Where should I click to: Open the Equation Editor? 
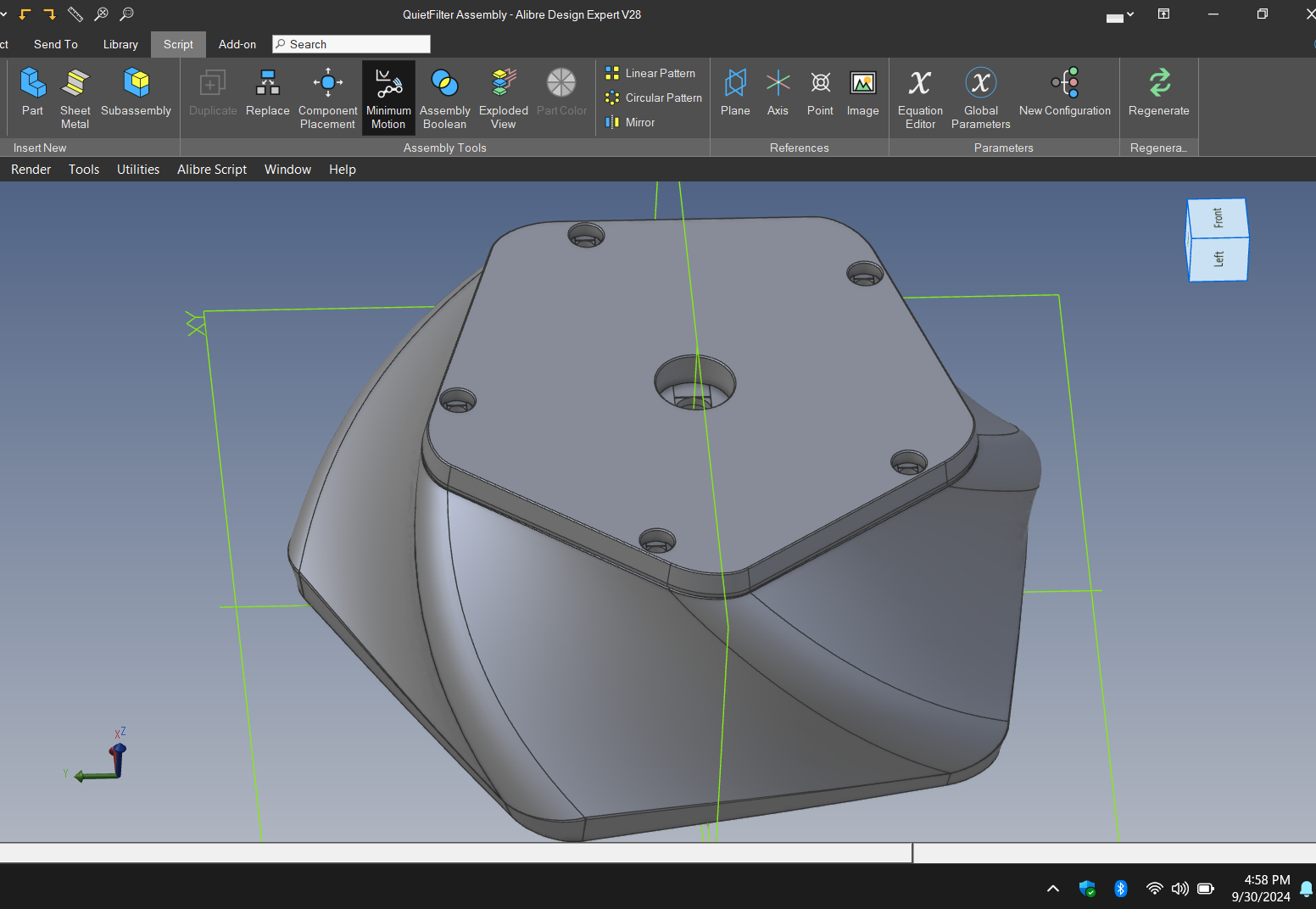(920, 98)
